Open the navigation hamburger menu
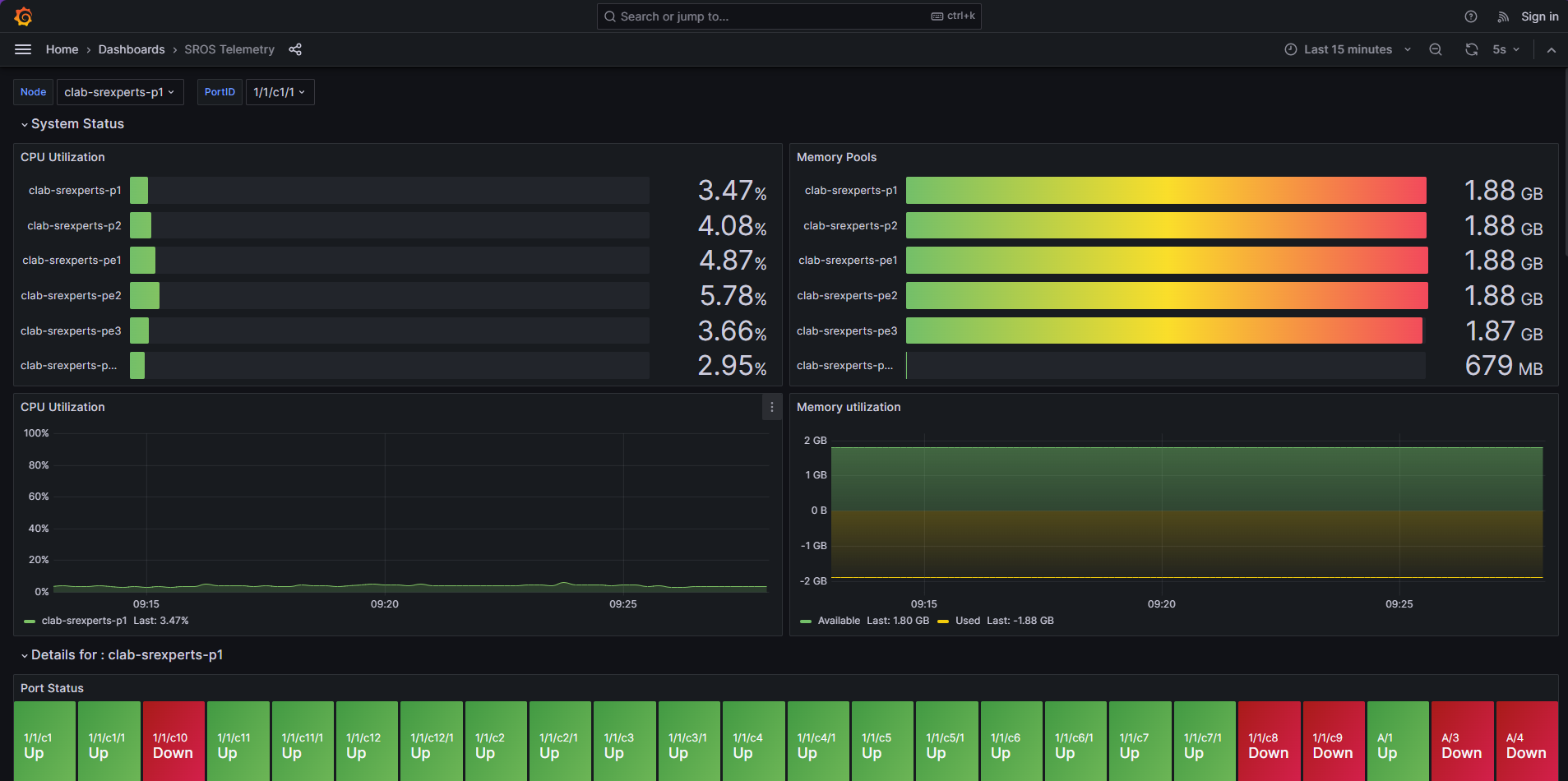Screen dimensions: 1568x781 coord(23,49)
